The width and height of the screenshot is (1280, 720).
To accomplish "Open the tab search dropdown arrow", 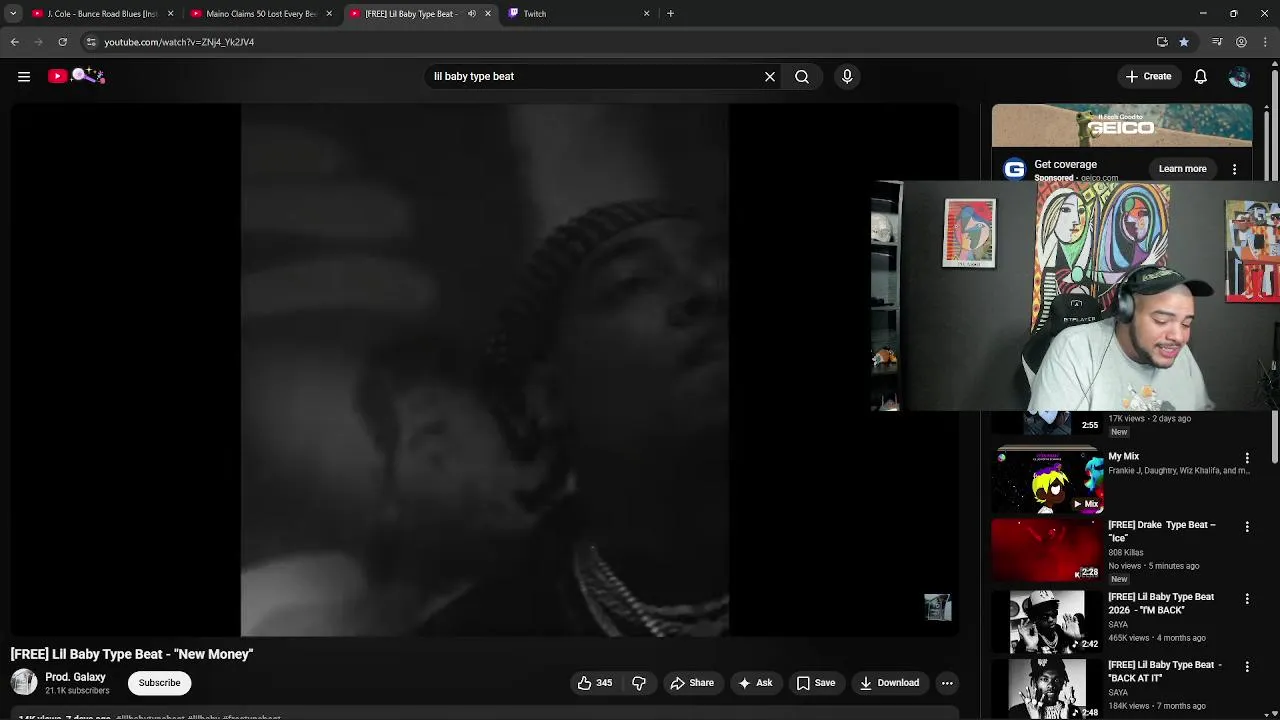I will [x=13, y=14].
